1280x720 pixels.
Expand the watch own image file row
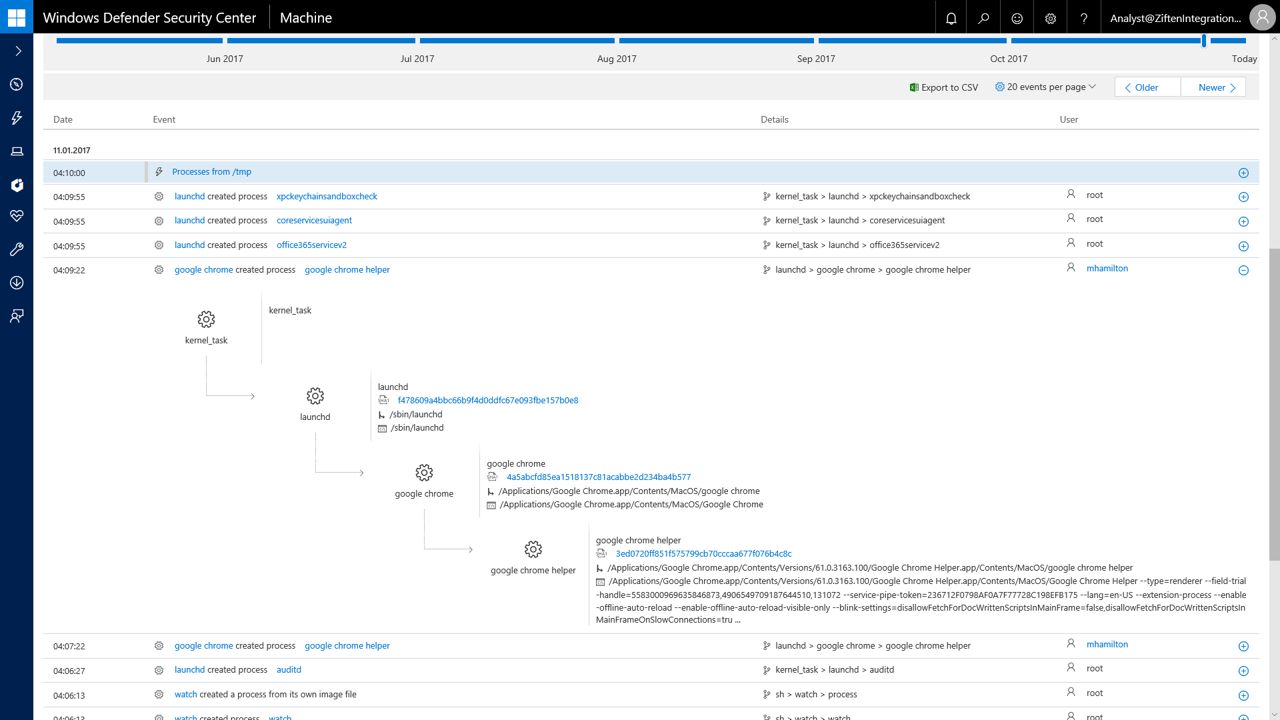(1244, 695)
